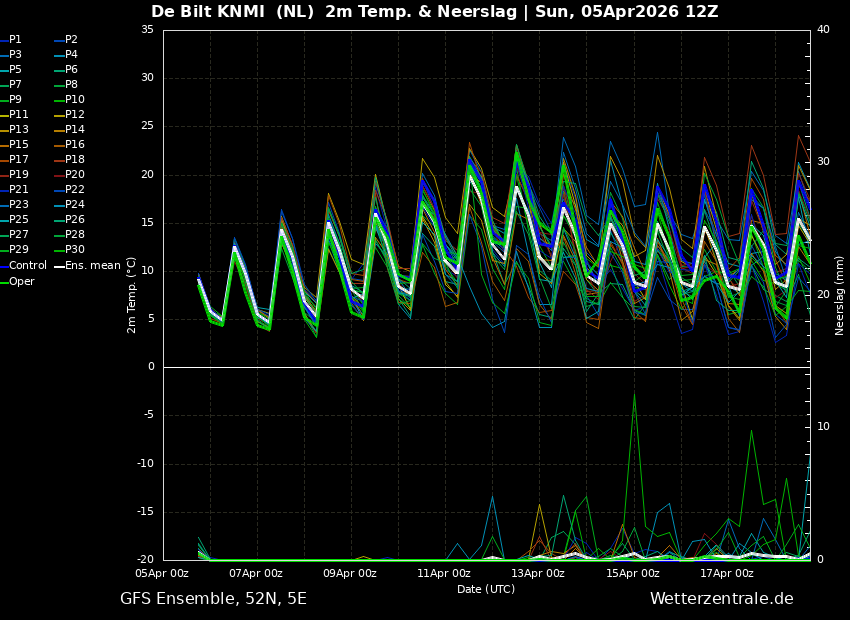This screenshot has width=850, height=620.
Task: Click the 2m Temp. (°C) axis label
Action: click(x=132, y=294)
